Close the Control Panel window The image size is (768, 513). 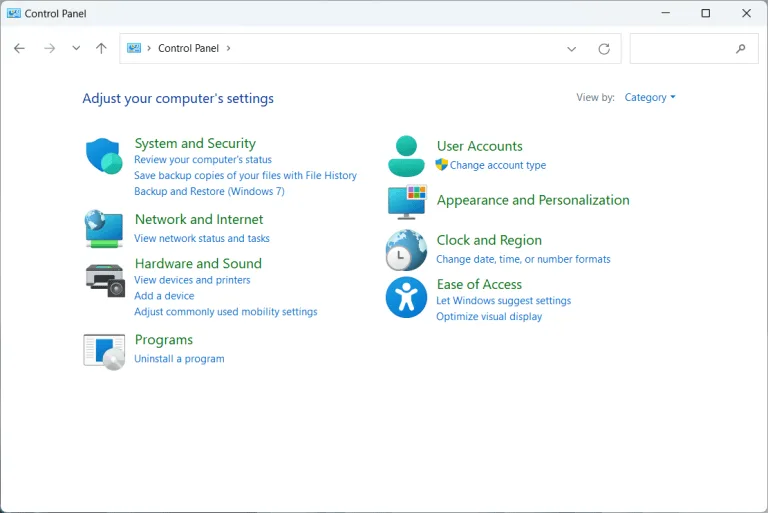point(746,13)
